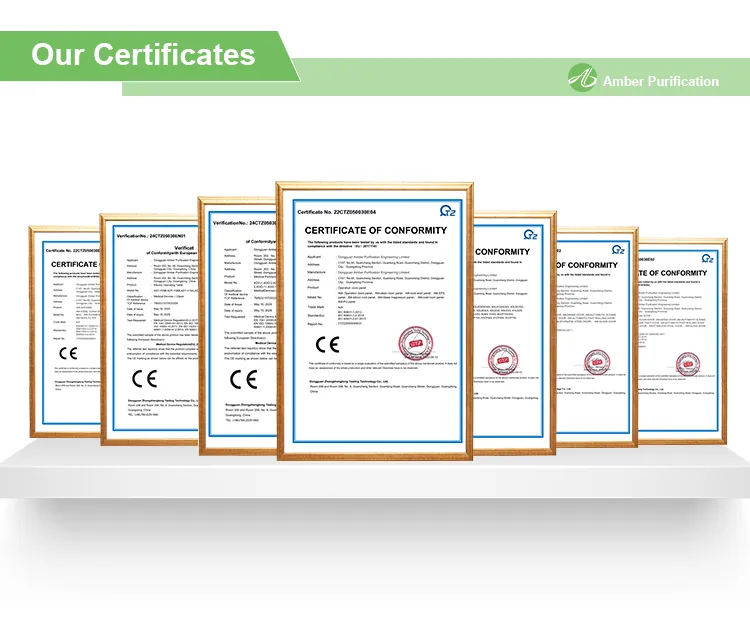Click the red stamp on the fifth certificate
Screen dimensions: 750x623
[503, 360]
